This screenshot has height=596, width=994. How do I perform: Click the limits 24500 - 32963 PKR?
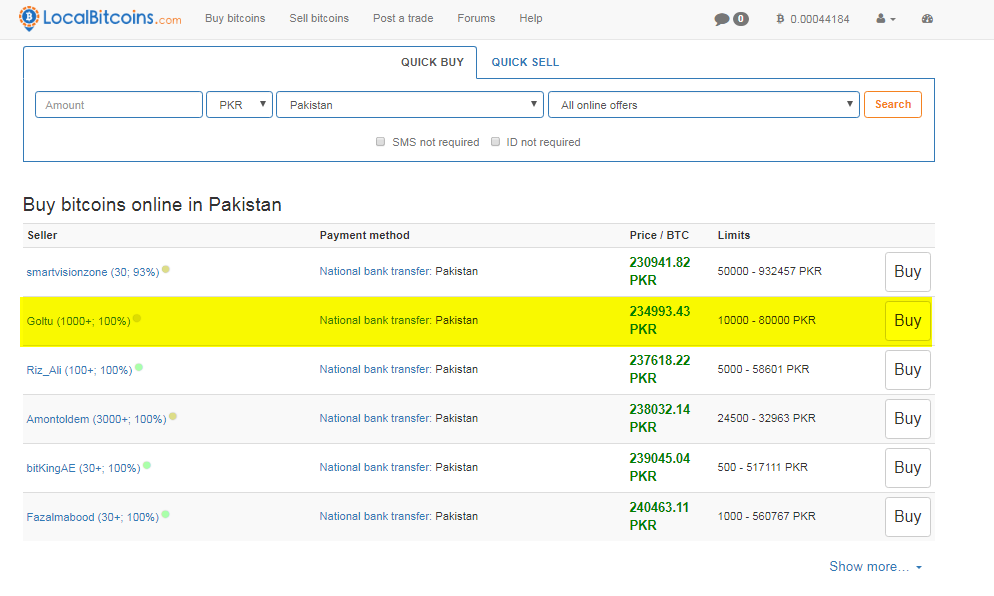click(766, 418)
